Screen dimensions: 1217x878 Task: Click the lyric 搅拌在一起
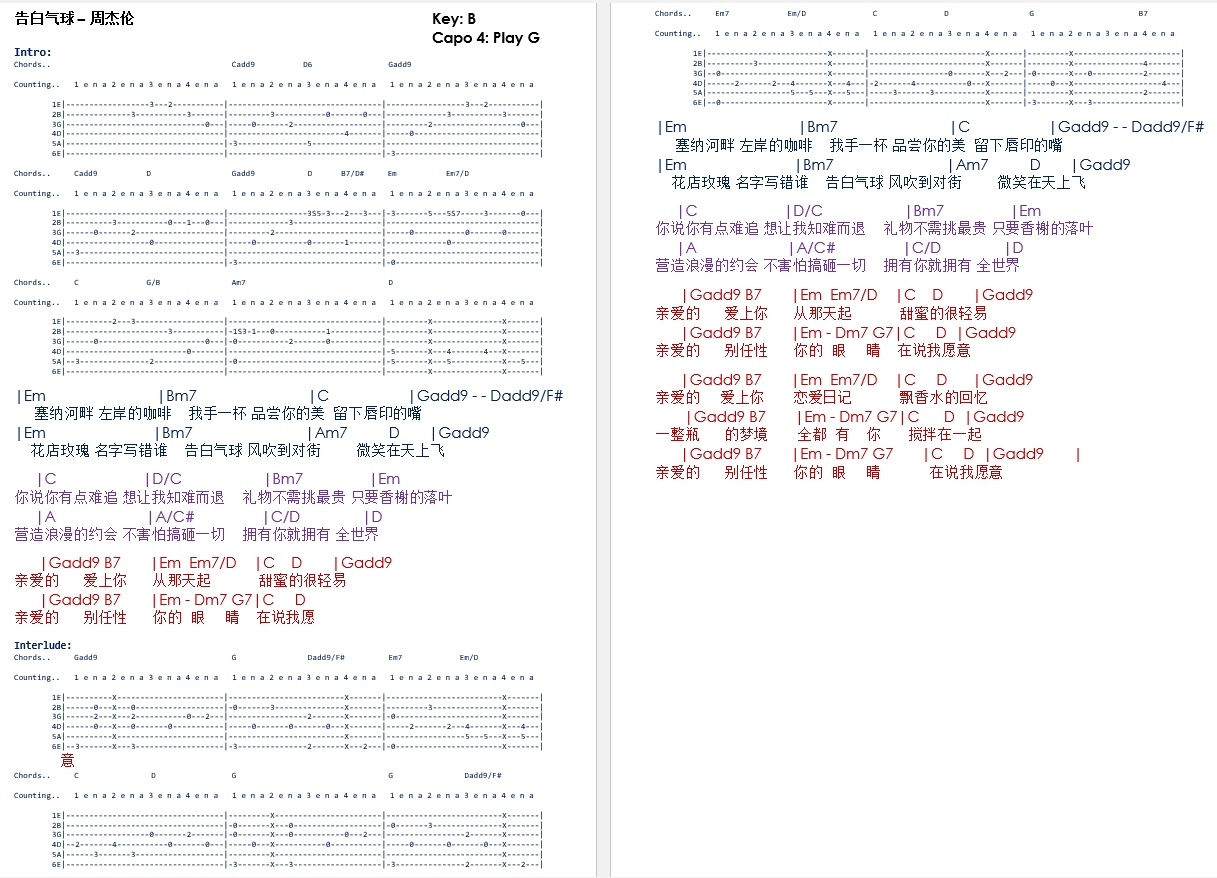click(x=945, y=435)
